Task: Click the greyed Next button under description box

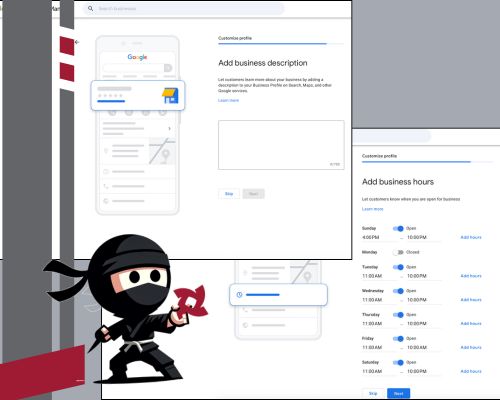Action: 254,194
